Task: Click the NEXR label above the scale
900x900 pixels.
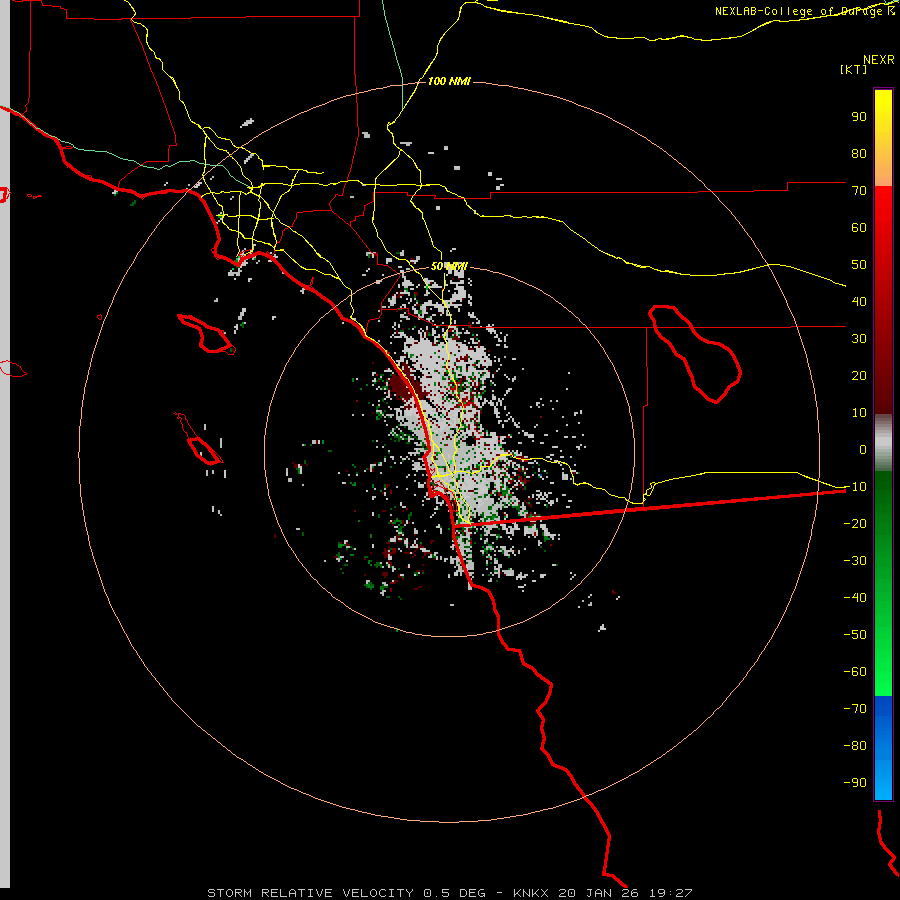Action: [879, 60]
